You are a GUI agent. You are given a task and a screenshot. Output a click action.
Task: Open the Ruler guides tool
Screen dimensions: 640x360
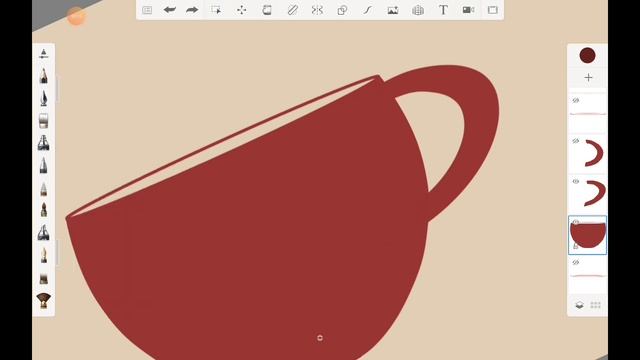point(292,10)
